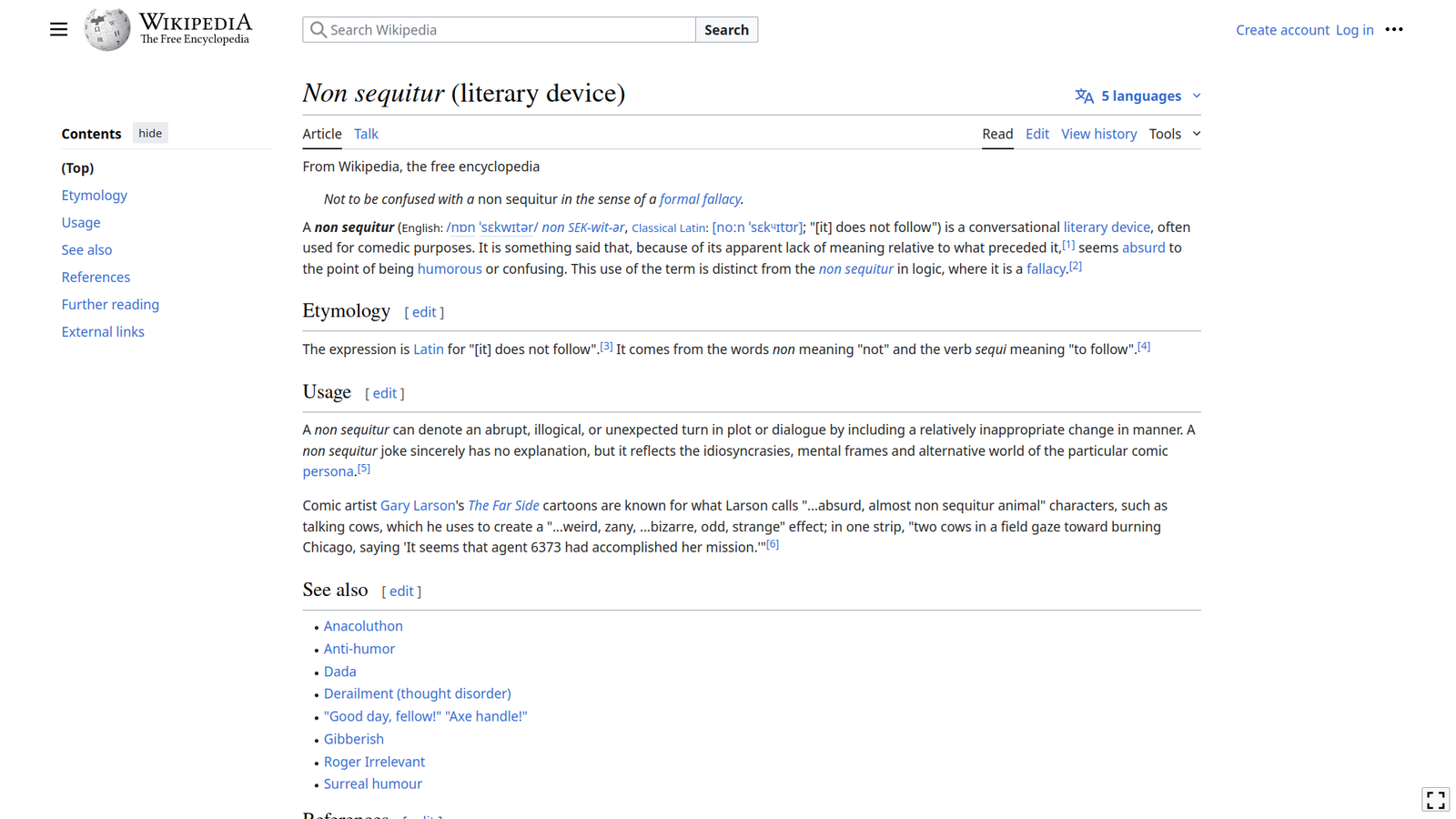This screenshot has width=1456, height=819.
Task: Jump to References in Contents
Action: [96, 277]
